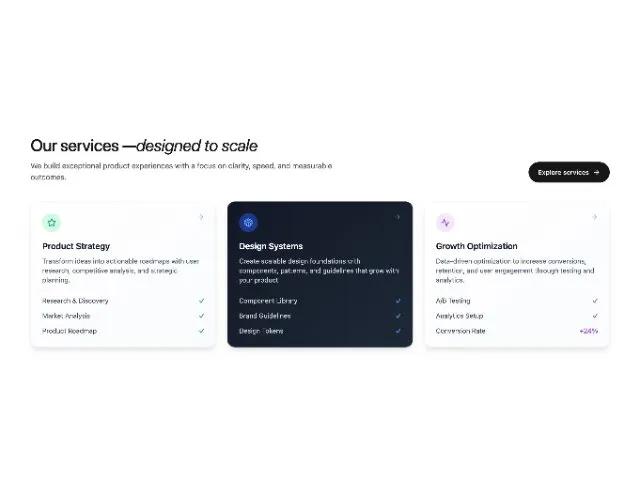Click the blue cube Design Systems icon
Screen dimensions: 640x480
[248, 222]
